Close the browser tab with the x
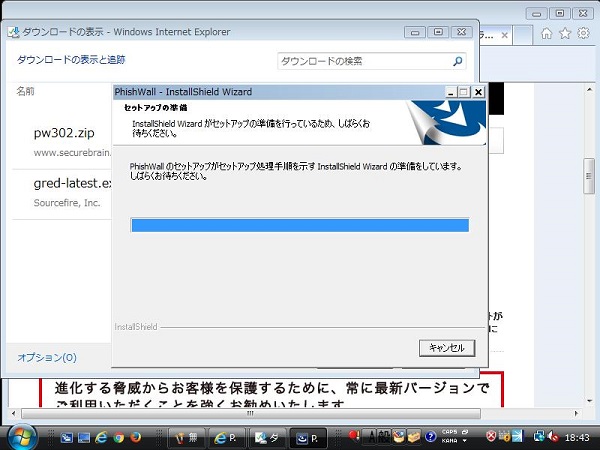Screen dimensions: 600x450 point(504,36)
